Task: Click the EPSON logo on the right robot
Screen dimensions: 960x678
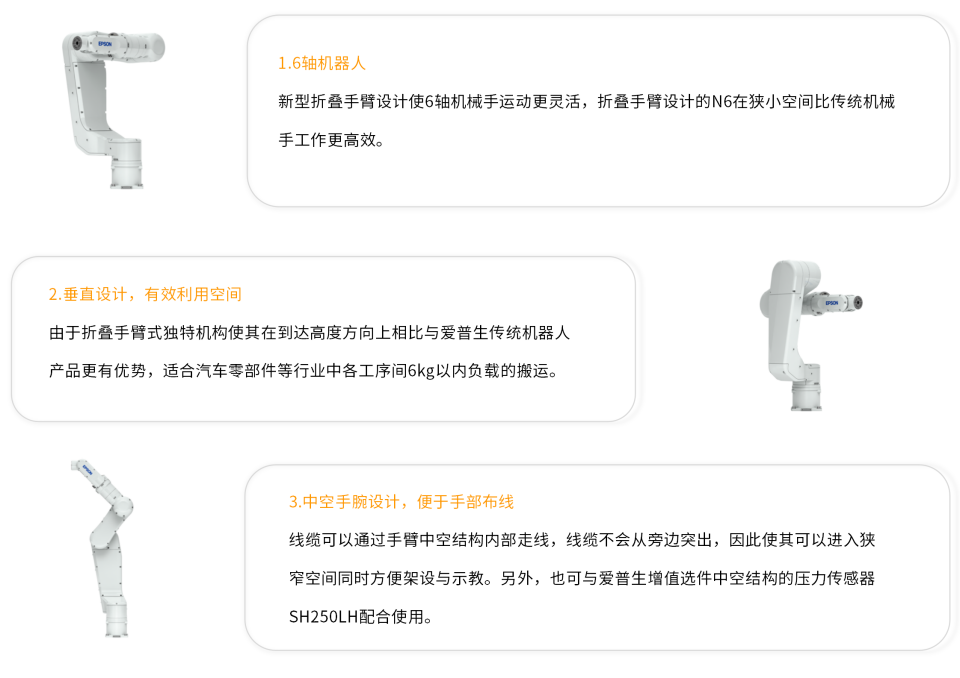Action: [832, 301]
